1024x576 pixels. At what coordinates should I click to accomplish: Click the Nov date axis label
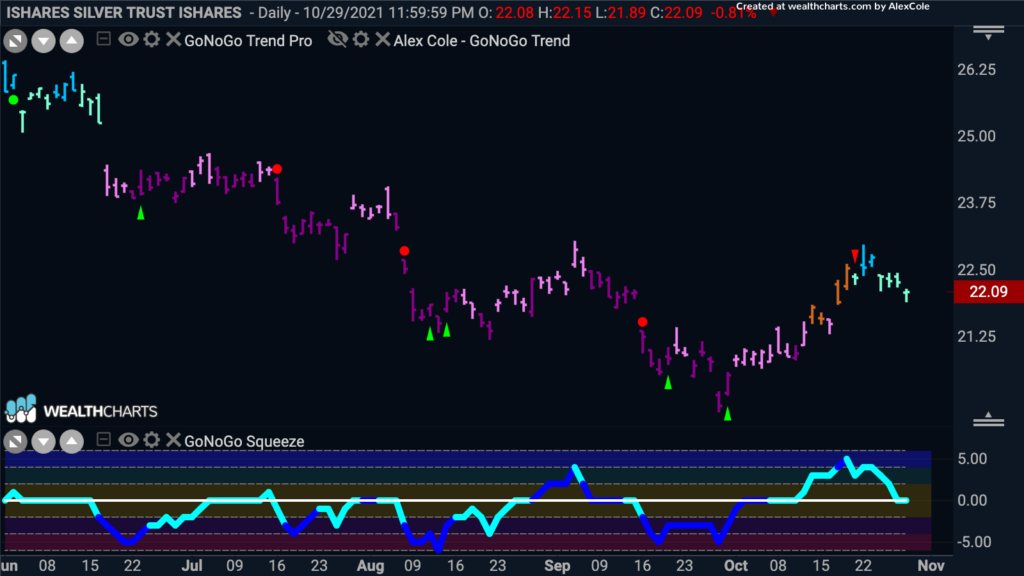tap(931, 566)
